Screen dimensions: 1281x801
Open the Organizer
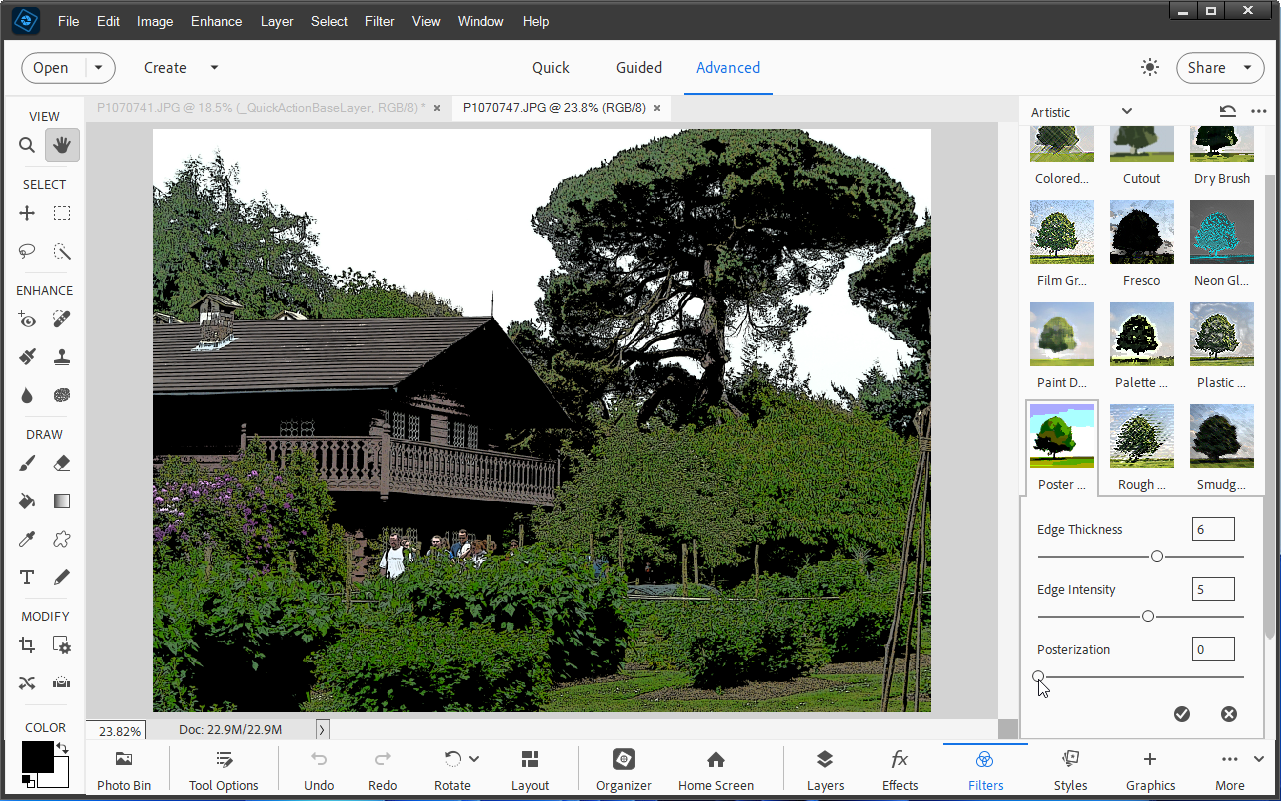click(x=624, y=770)
